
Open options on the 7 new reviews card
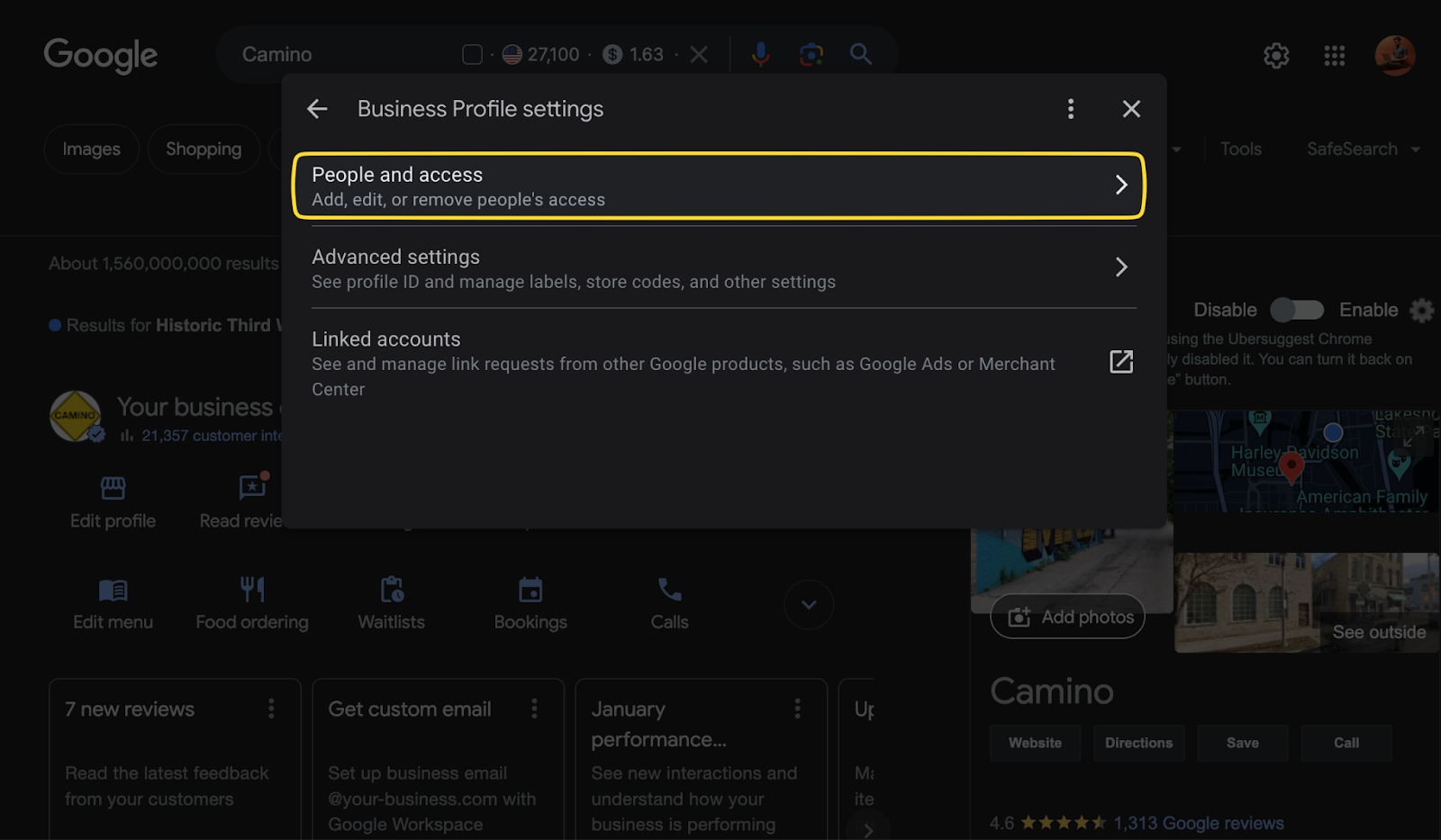pyautogui.click(x=270, y=709)
